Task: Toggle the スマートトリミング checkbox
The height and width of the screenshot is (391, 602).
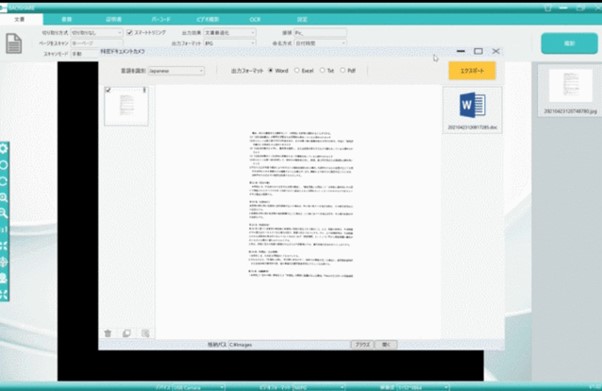Action: pyautogui.click(x=130, y=33)
